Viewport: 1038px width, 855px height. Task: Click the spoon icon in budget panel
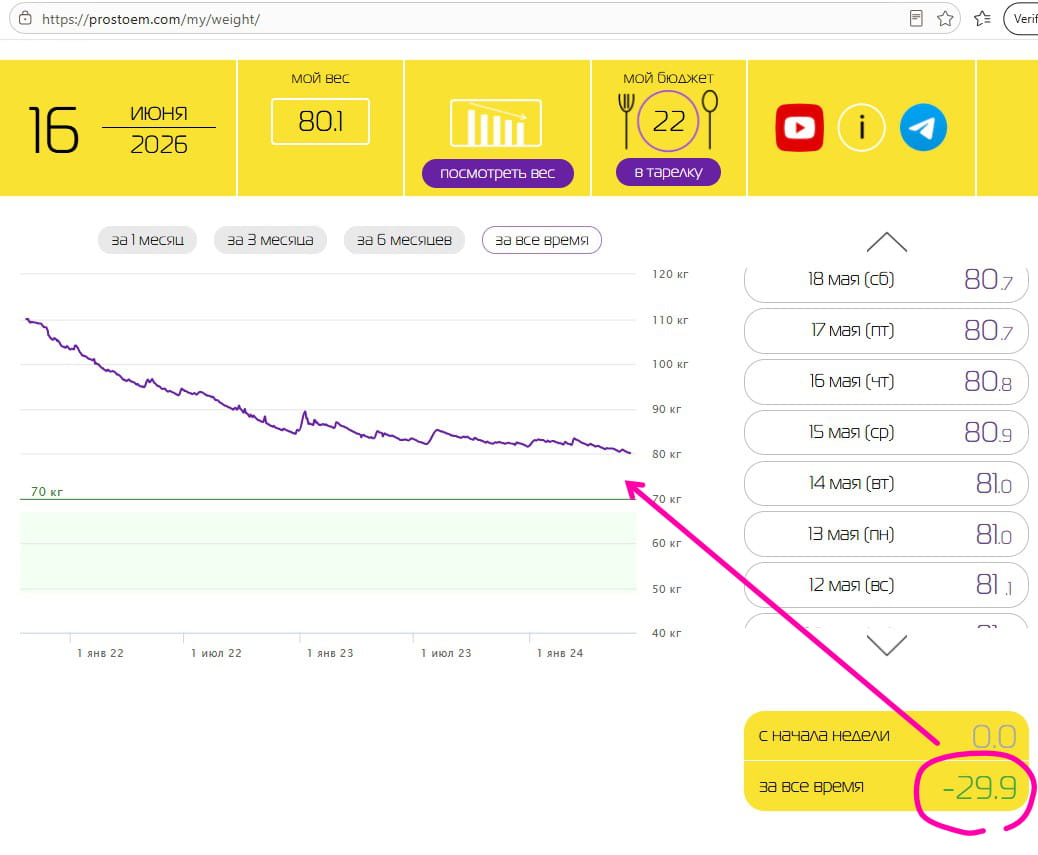pyautogui.click(x=710, y=120)
